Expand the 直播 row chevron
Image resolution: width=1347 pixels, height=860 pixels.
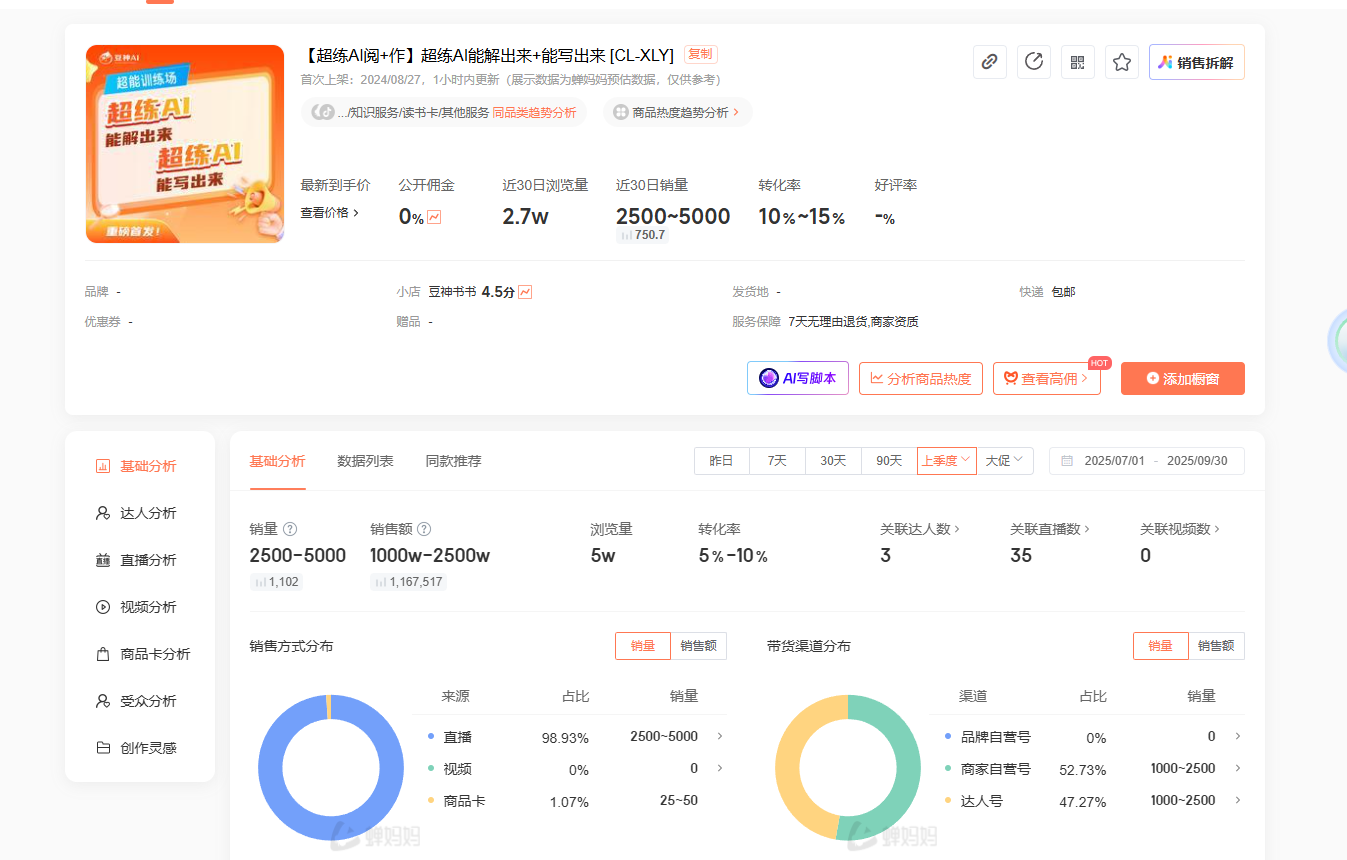(x=720, y=736)
